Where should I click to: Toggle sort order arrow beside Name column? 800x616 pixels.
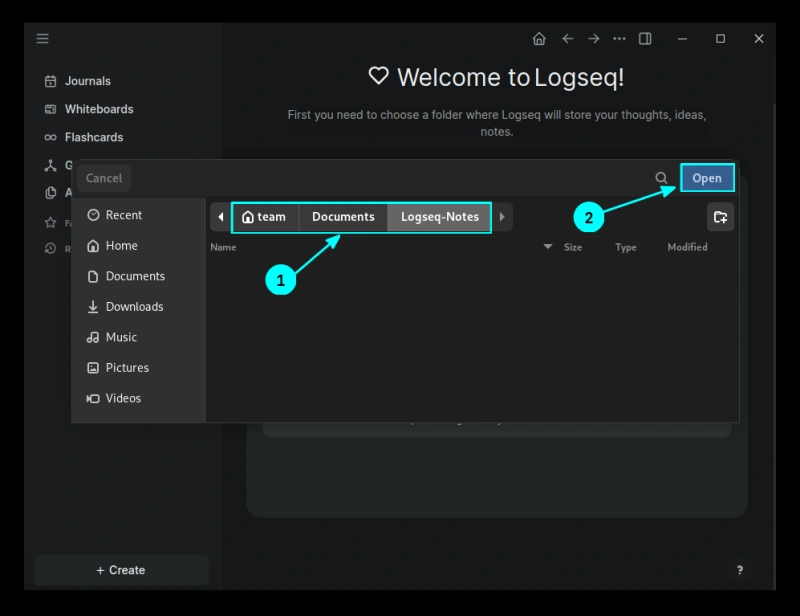(x=547, y=247)
